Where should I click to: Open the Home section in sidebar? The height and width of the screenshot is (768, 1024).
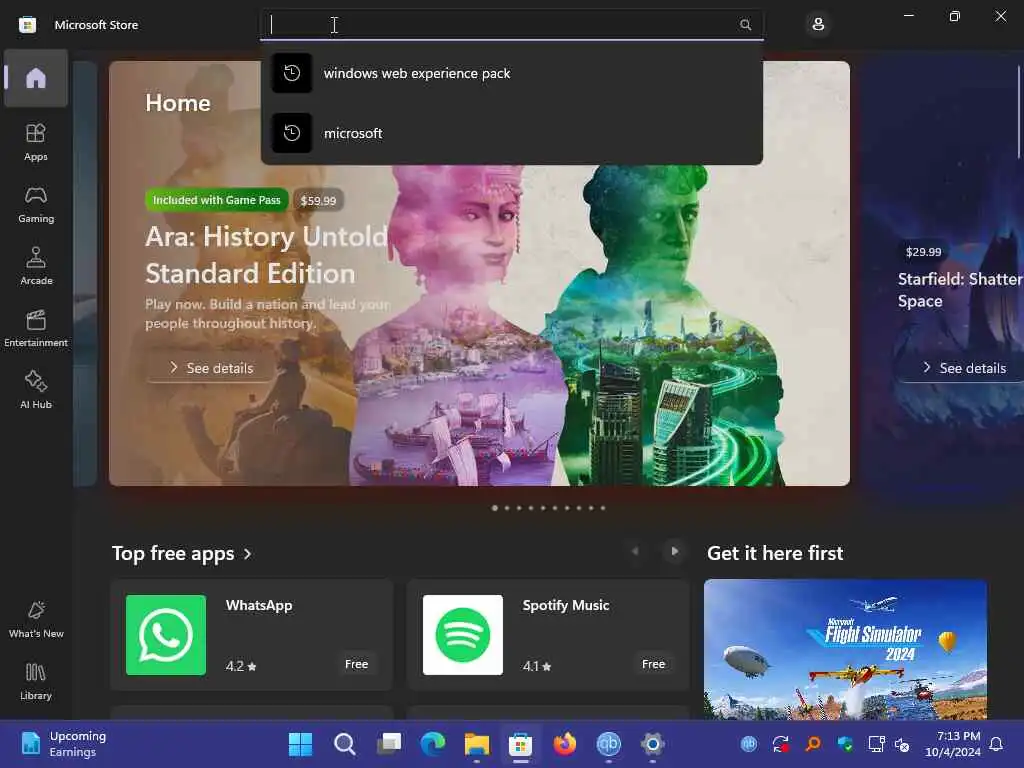pyautogui.click(x=36, y=78)
